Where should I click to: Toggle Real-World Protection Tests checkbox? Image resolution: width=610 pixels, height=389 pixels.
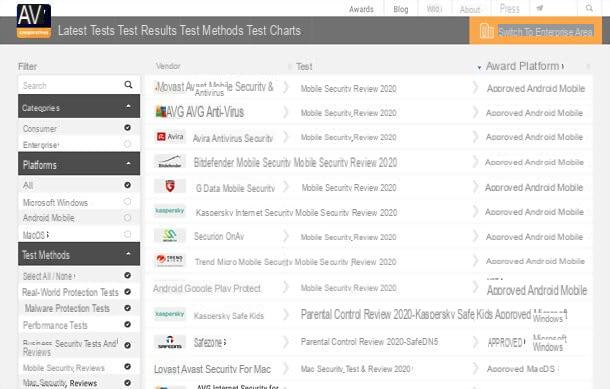click(x=127, y=292)
